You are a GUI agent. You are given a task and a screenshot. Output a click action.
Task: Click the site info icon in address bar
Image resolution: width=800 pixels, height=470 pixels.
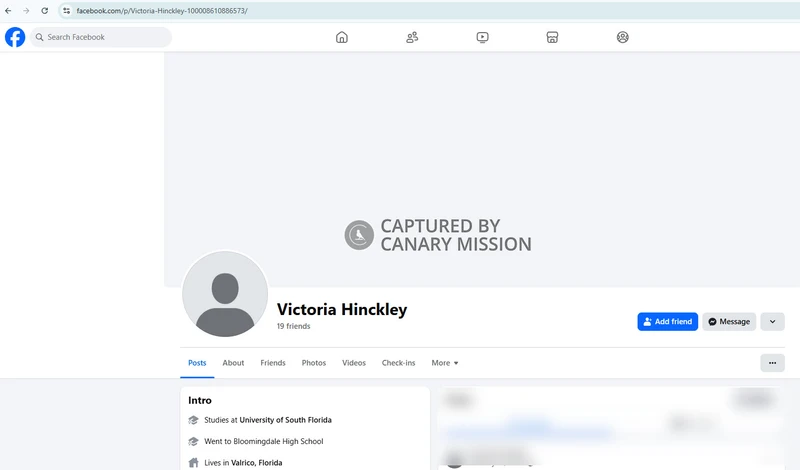66,11
